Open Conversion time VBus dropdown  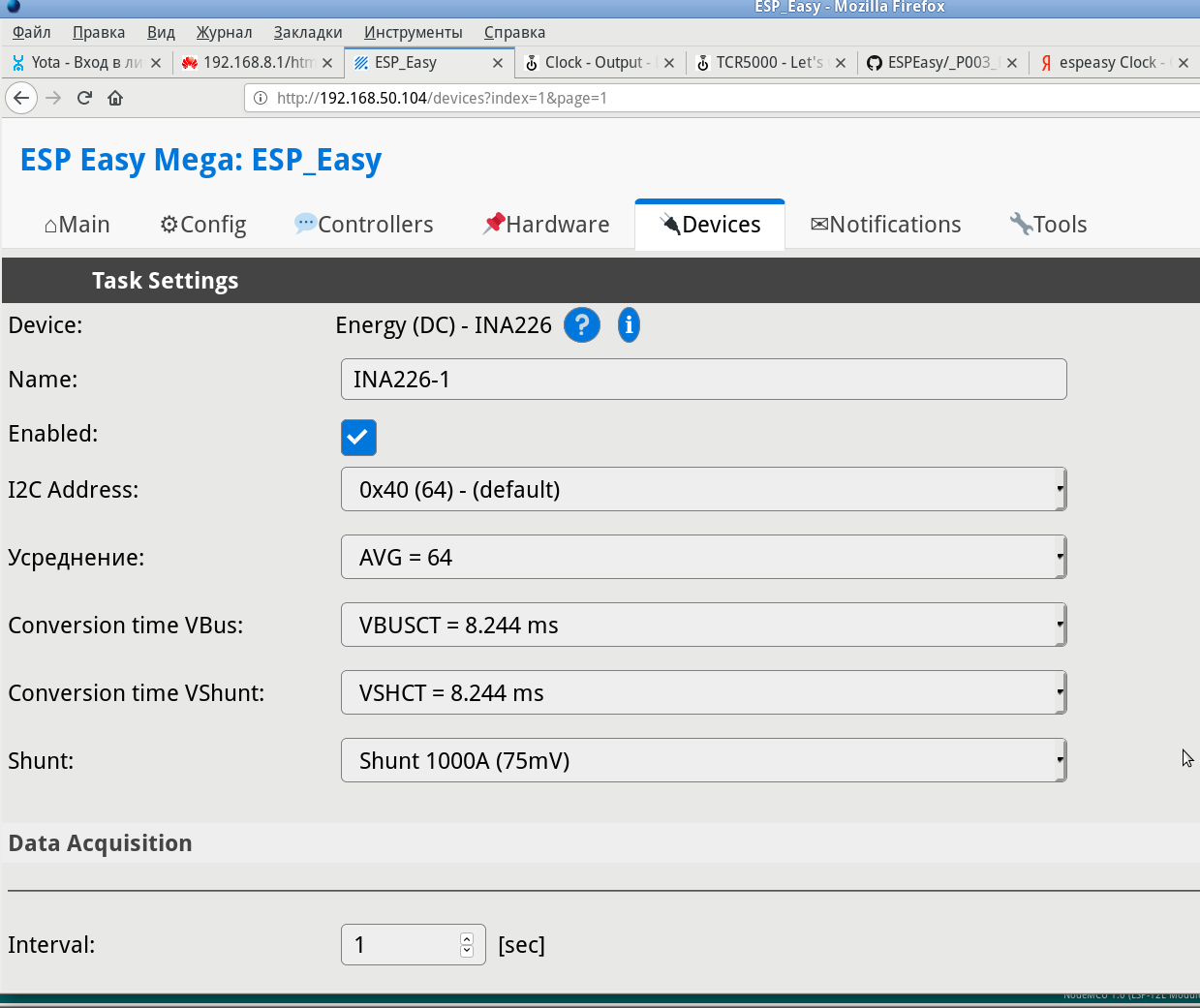pyautogui.click(x=703, y=626)
